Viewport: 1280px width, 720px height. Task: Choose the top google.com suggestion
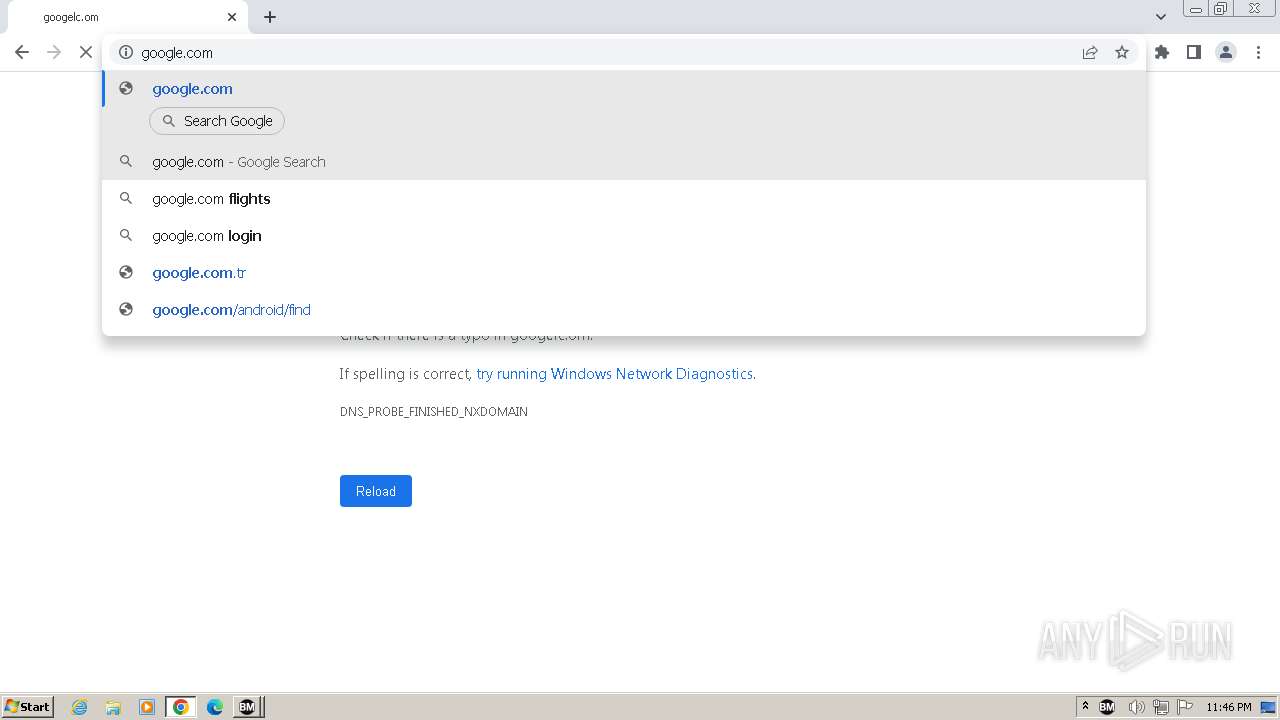coord(624,88)
